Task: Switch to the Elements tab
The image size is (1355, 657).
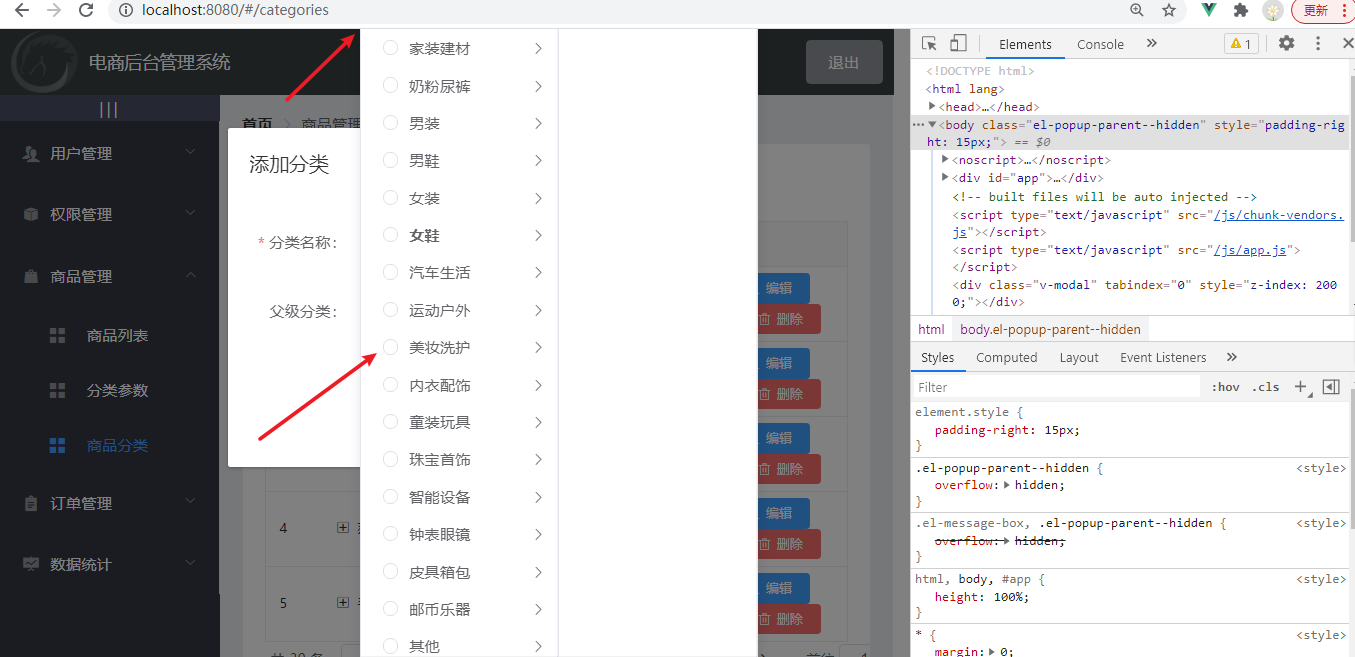Action: [x=1025, y=44]
